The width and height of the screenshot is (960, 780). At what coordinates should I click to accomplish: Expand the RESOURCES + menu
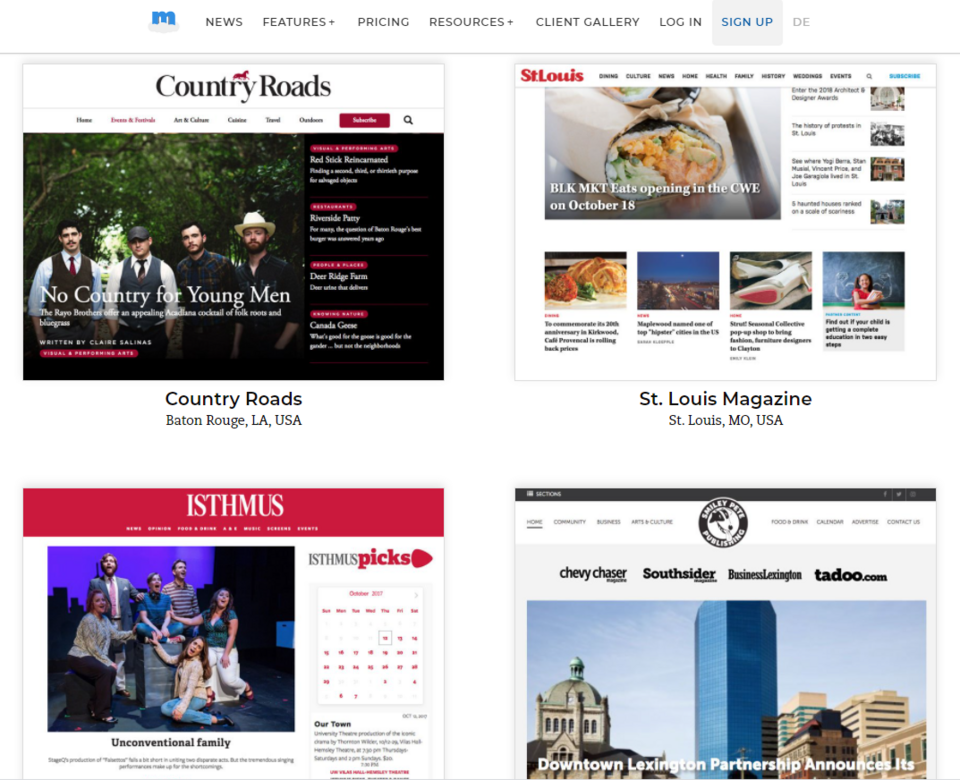[x=471, y=22]
